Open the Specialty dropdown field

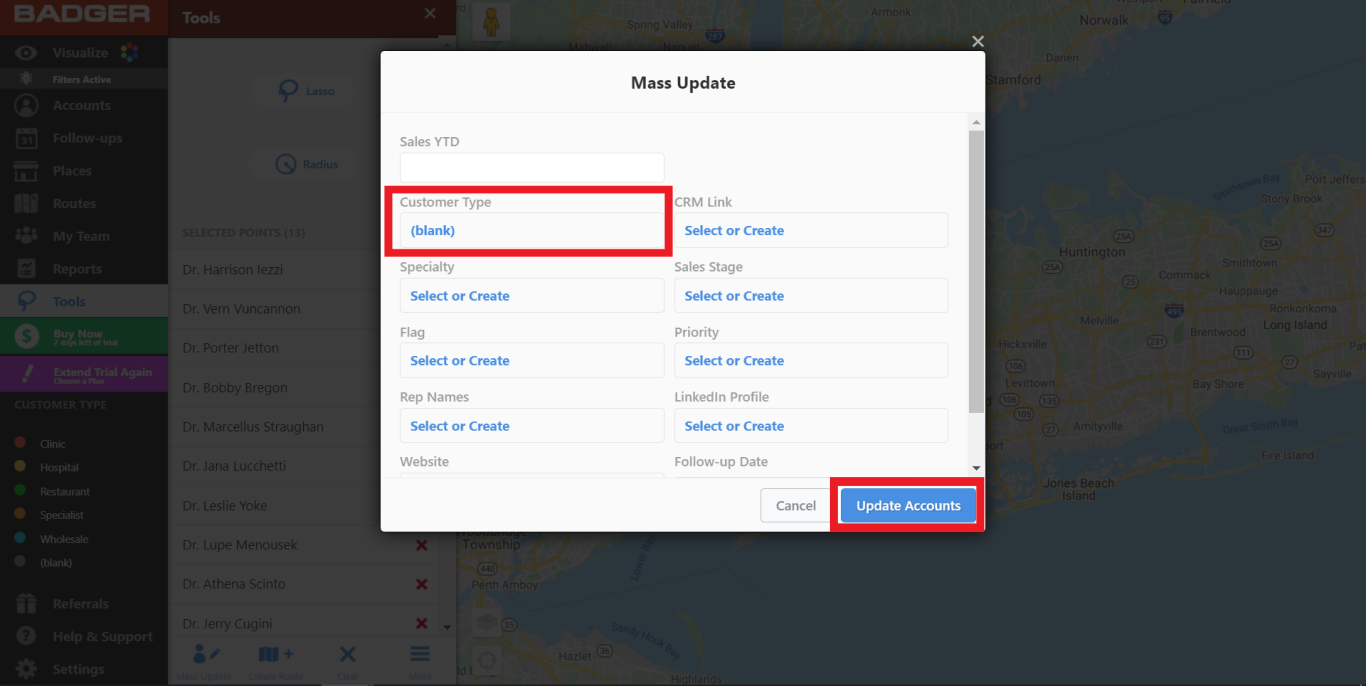point(532,296)
